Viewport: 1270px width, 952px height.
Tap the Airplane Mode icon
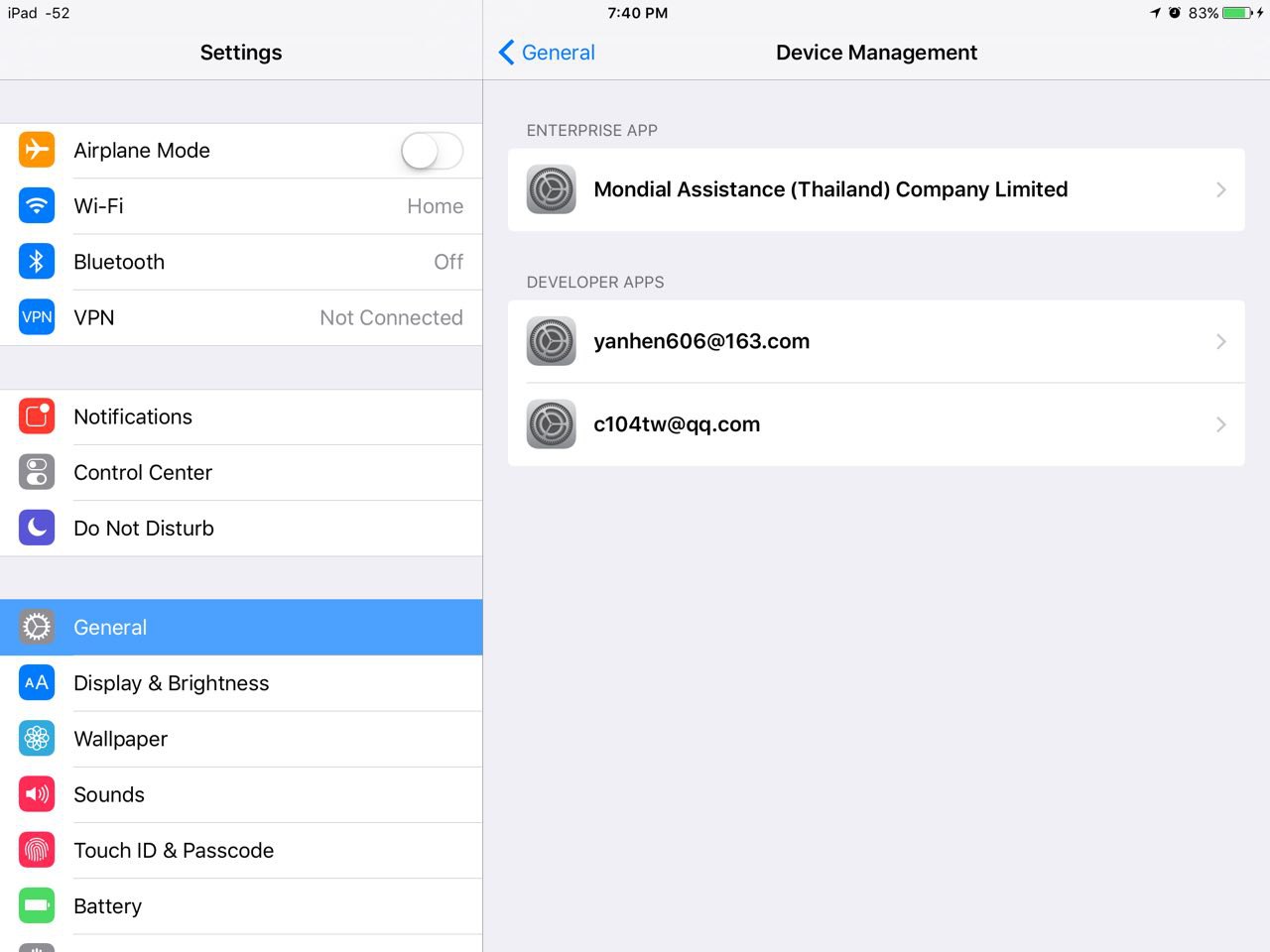(37, 150)
